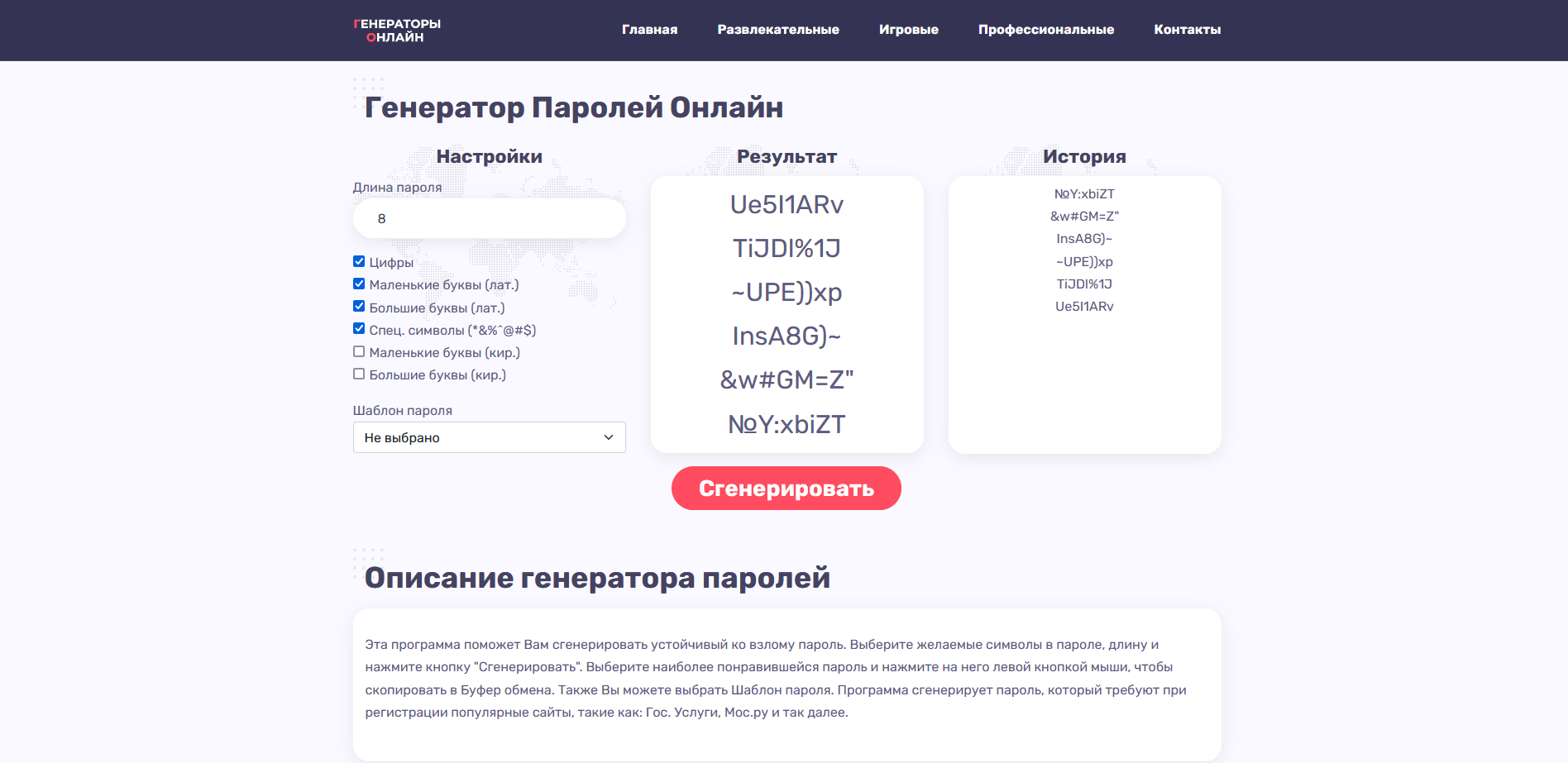
Task: Select history entry №Y:xbiZT
Action: point(1084,193)
